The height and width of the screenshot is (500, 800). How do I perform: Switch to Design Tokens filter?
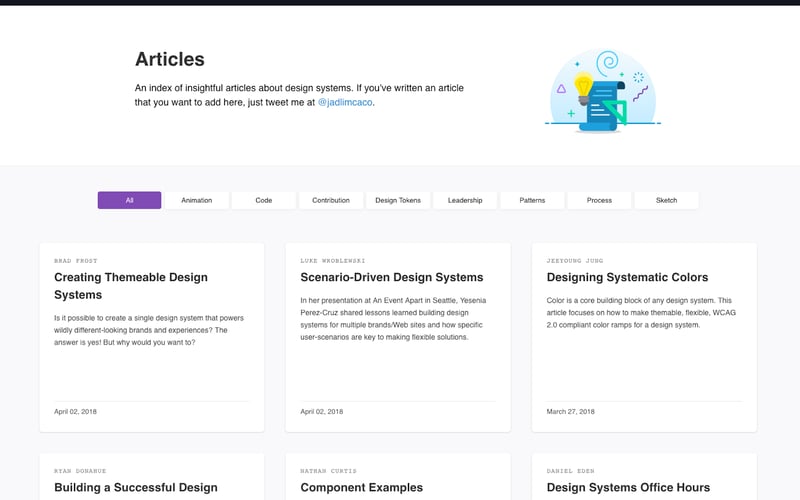[398, 200]
